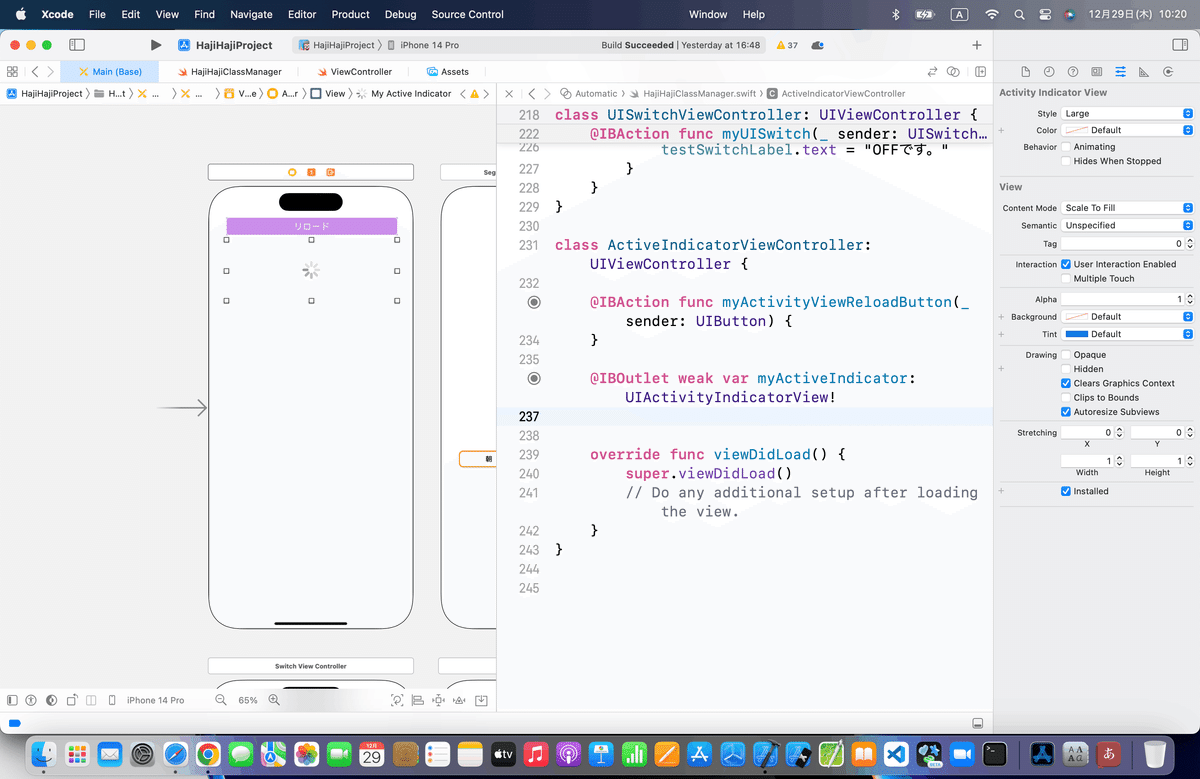
Task: Open Content Mode Scale To Fill dropdown
Action: pos(1127,208)
